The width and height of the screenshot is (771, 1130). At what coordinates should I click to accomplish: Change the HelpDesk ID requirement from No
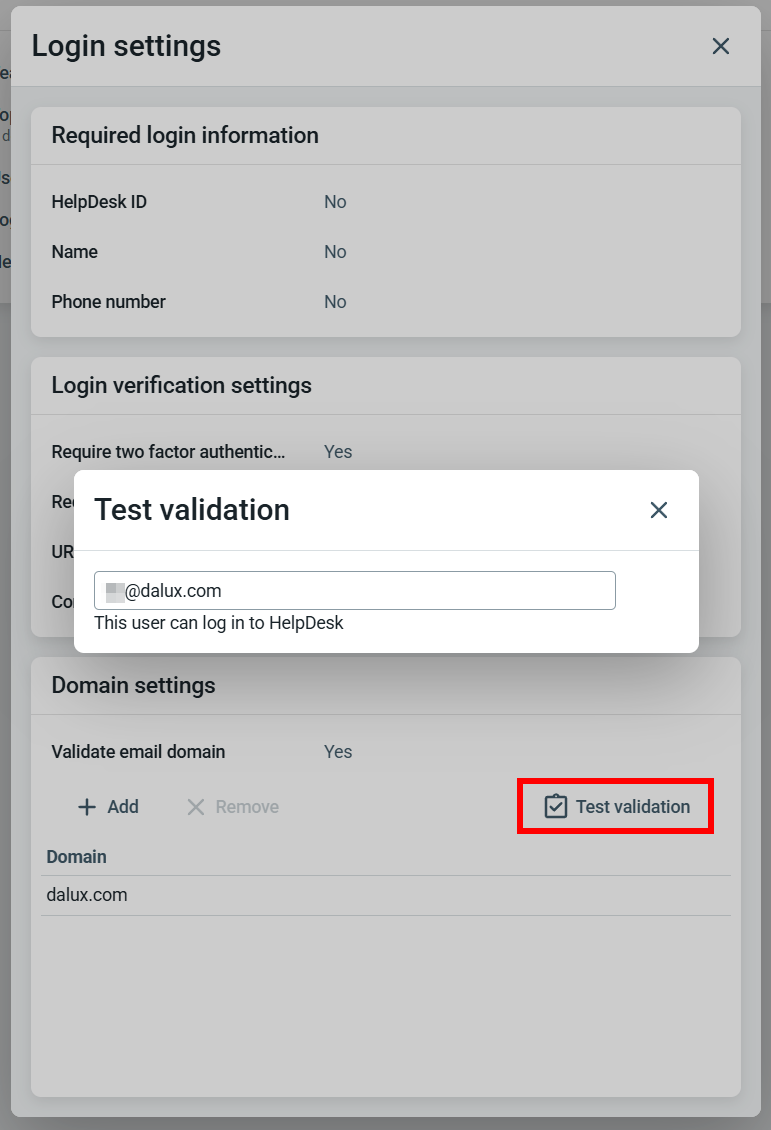click(334, 201)
